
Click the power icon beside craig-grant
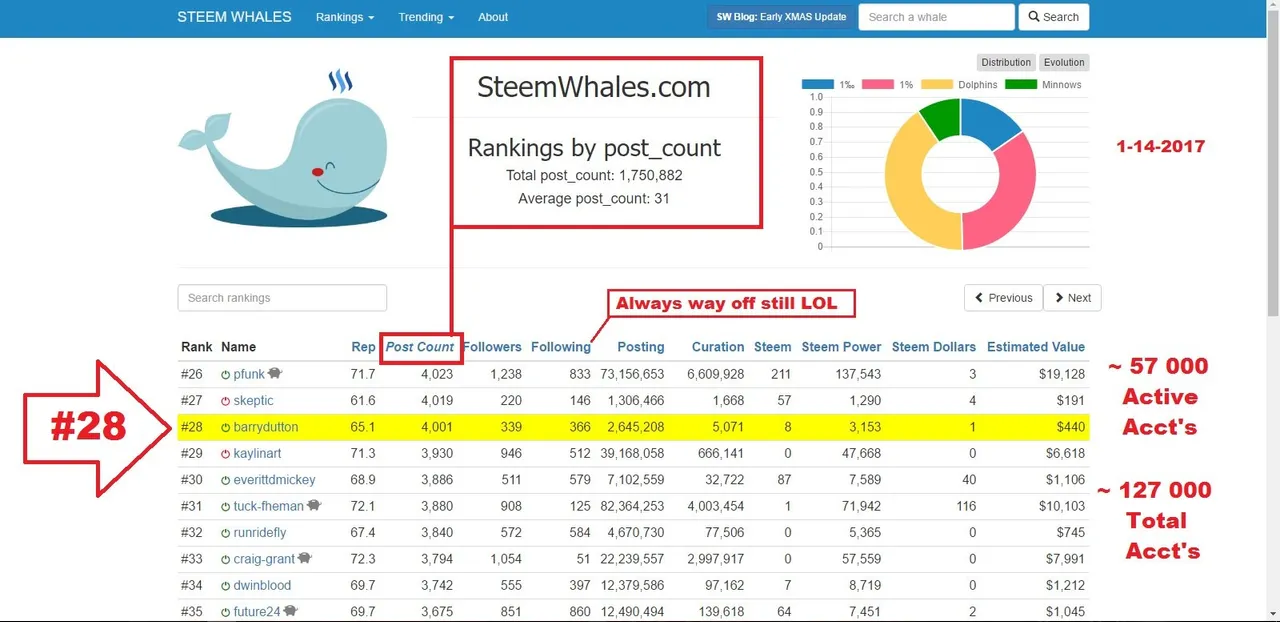226,560
